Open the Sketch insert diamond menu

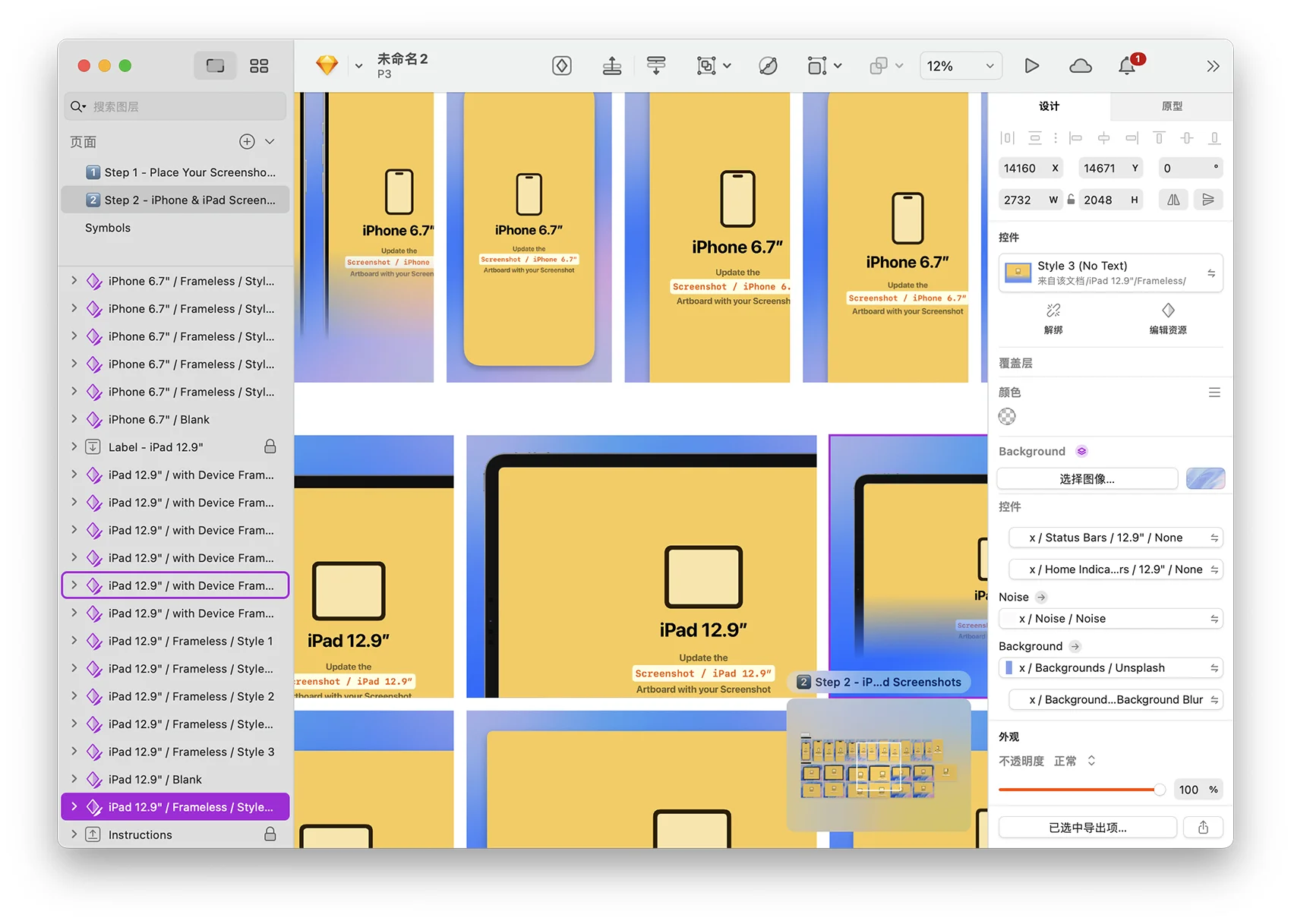327,65
